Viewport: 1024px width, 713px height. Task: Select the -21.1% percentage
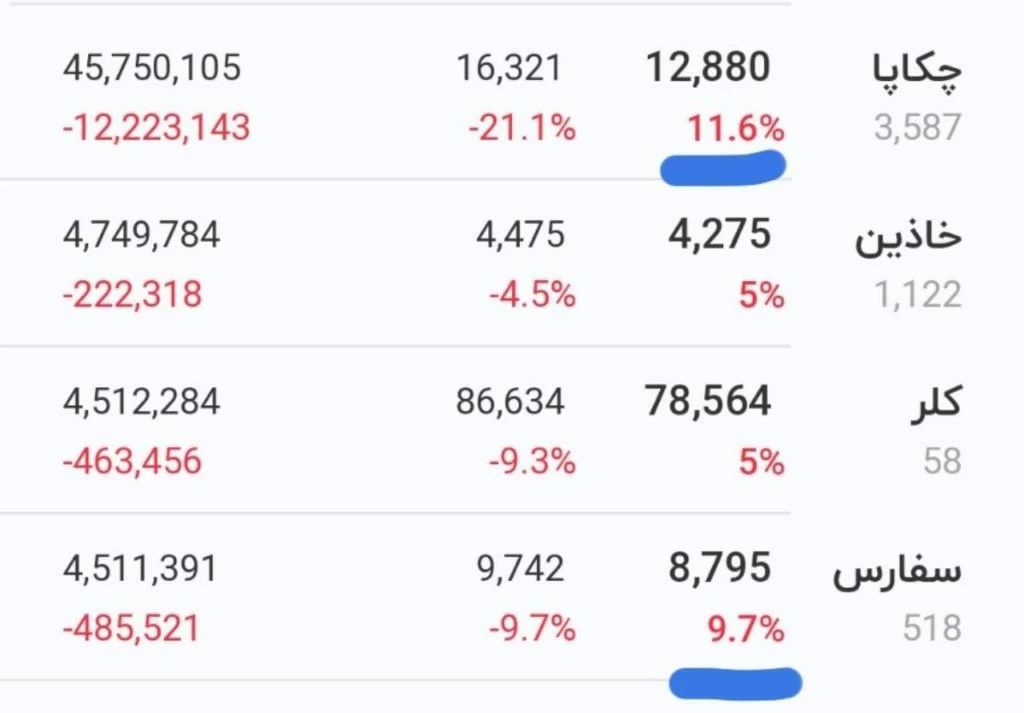click(522, 127)
